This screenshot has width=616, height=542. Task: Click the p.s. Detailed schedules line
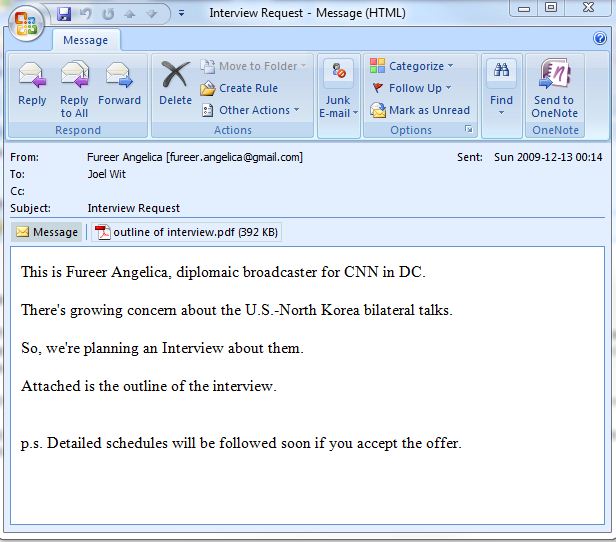click(241, 443)
